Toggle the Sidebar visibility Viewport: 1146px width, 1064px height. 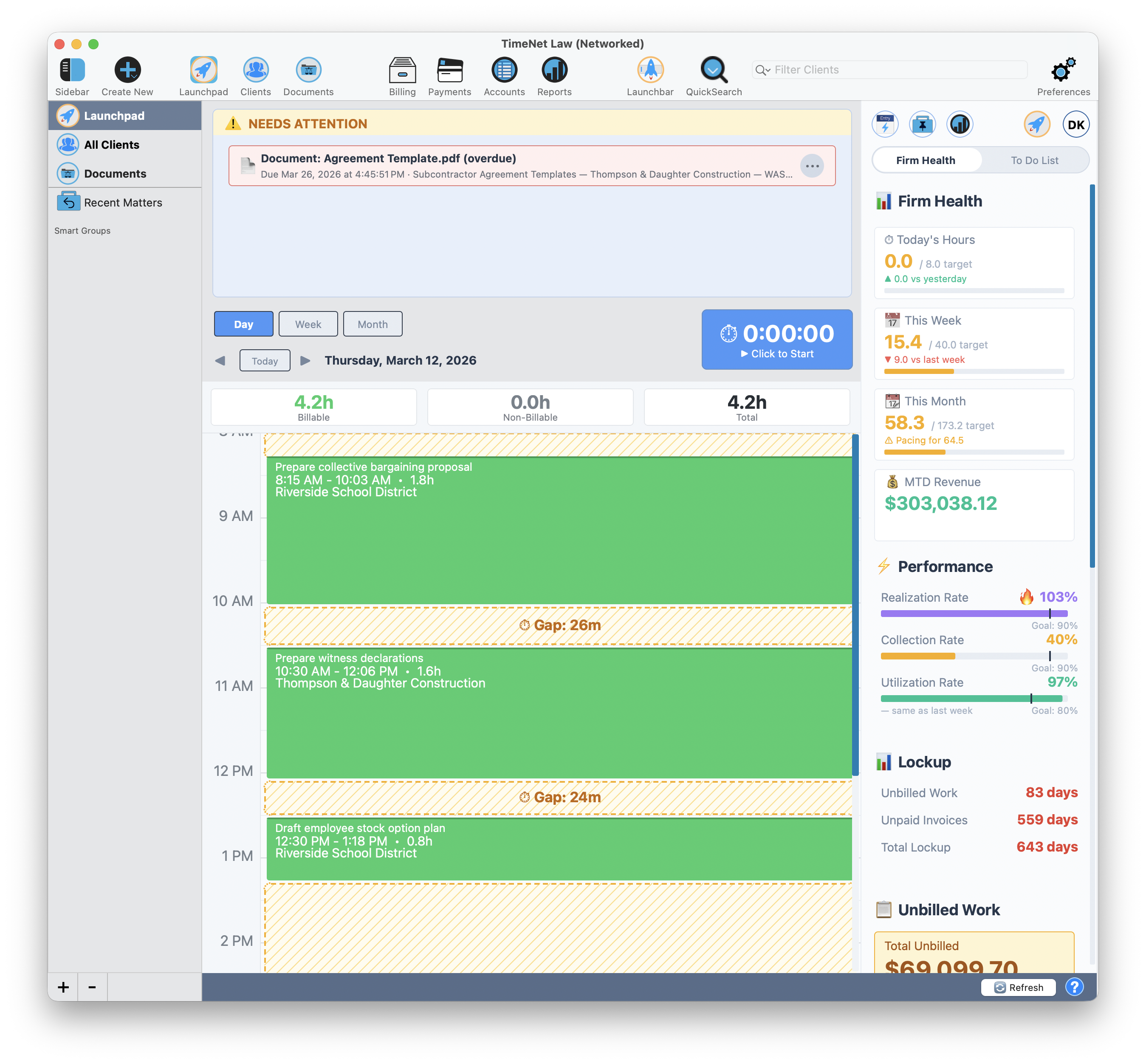point(73,69)
